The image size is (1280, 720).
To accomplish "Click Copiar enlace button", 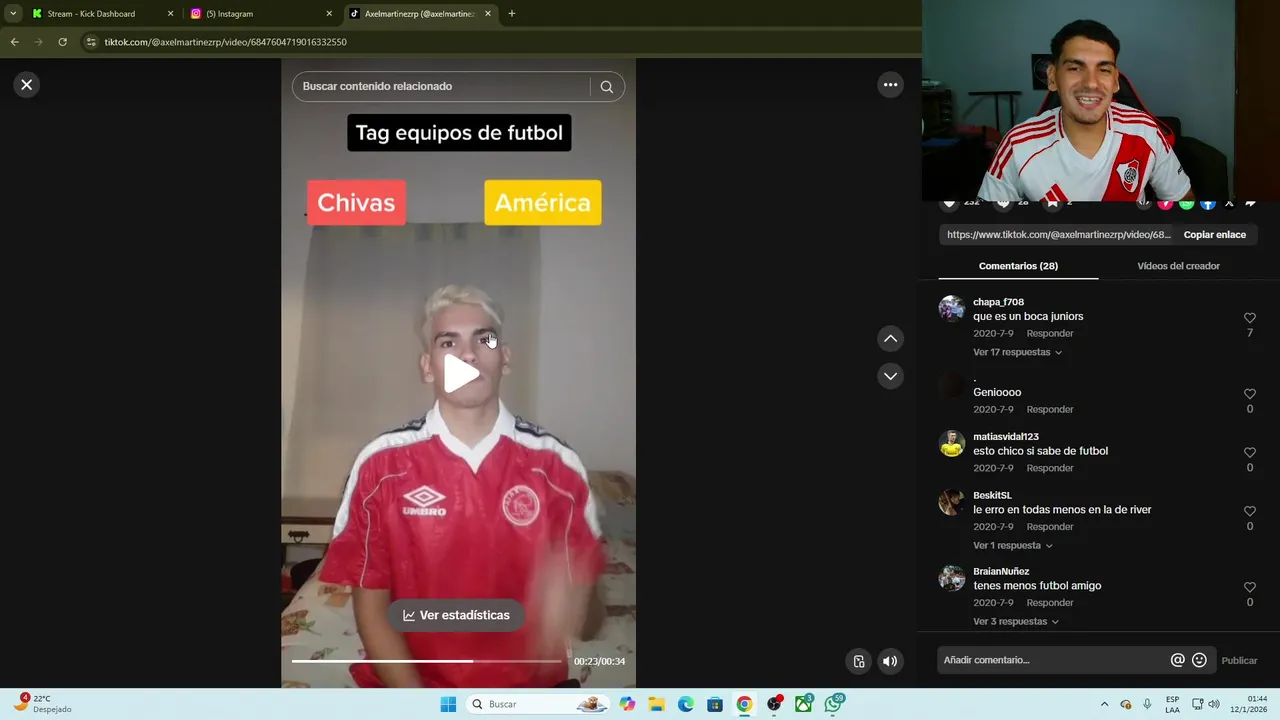I will point(1215,235).
